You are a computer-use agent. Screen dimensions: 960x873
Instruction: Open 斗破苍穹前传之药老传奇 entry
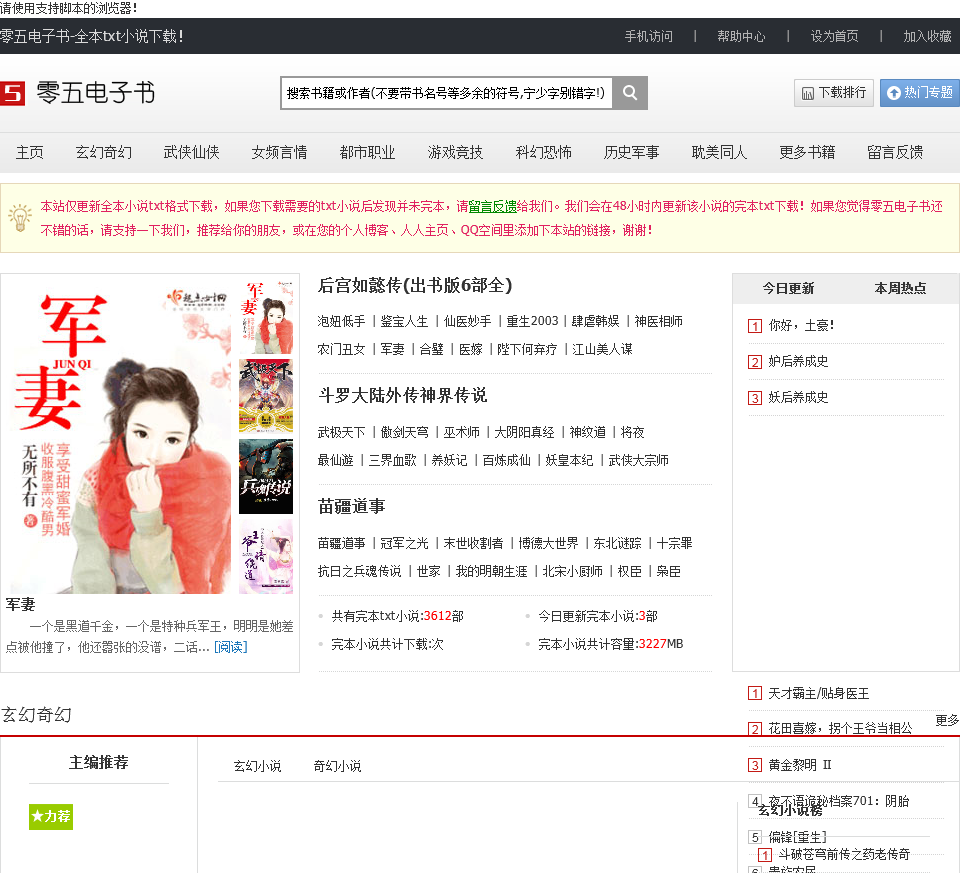point(844,855)
